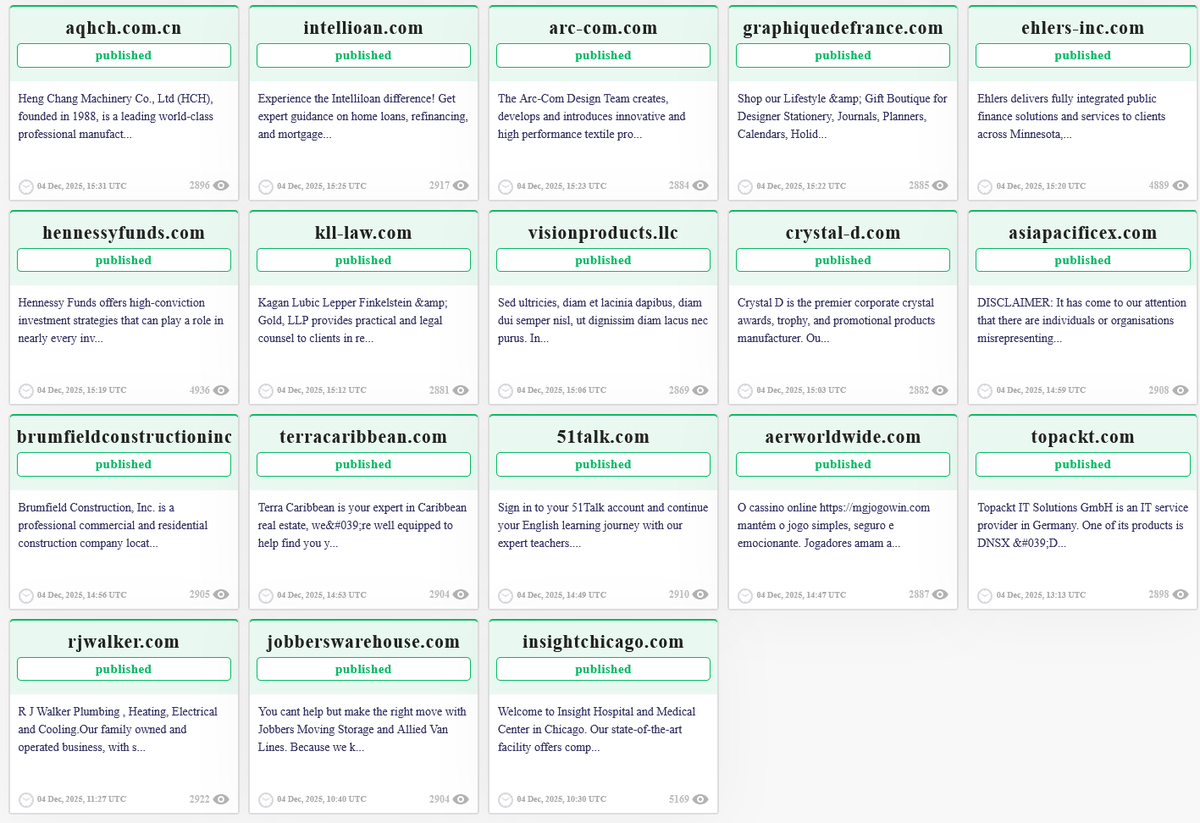The image size is (1200, 823).
Task: Click published button under intellioan.com
Action: (x=364, y=56)
